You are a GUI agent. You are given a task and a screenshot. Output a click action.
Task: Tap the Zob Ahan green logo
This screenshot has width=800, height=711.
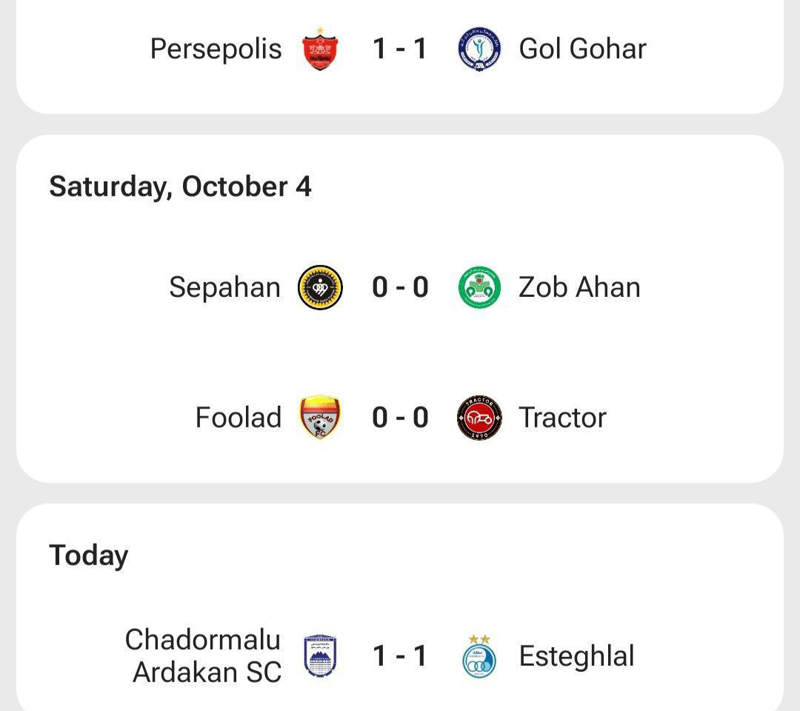pyautogui.click(x=479, y=288)
